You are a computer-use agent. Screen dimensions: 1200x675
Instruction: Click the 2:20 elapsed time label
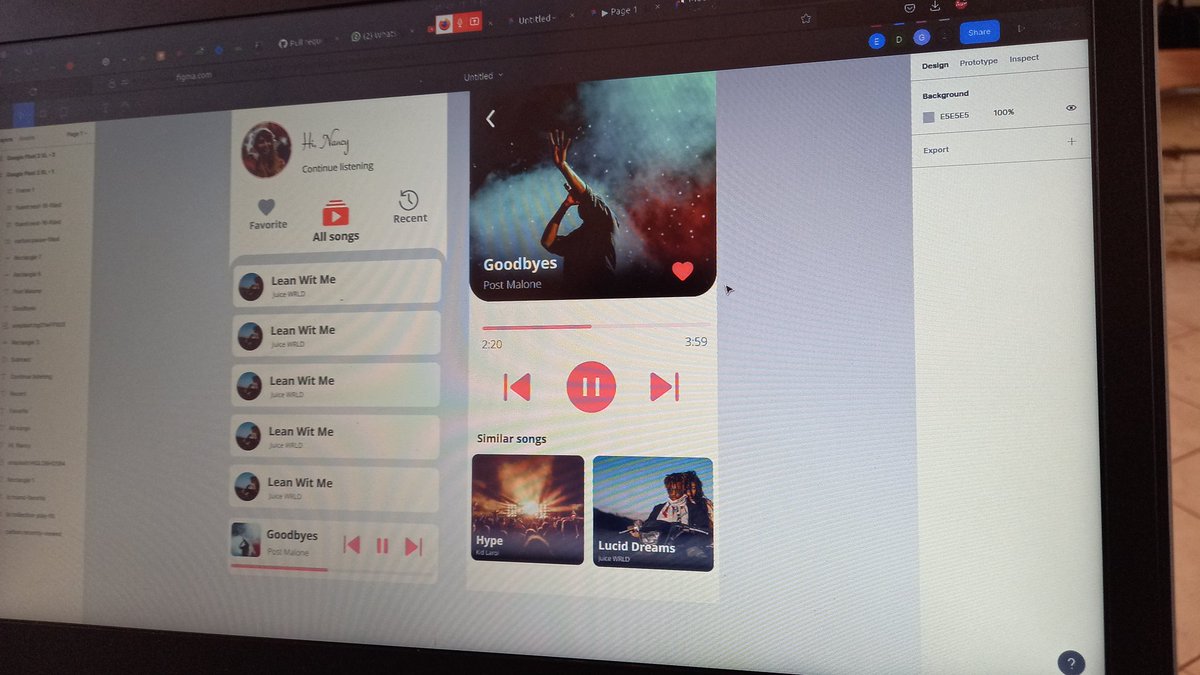[491, 345]
